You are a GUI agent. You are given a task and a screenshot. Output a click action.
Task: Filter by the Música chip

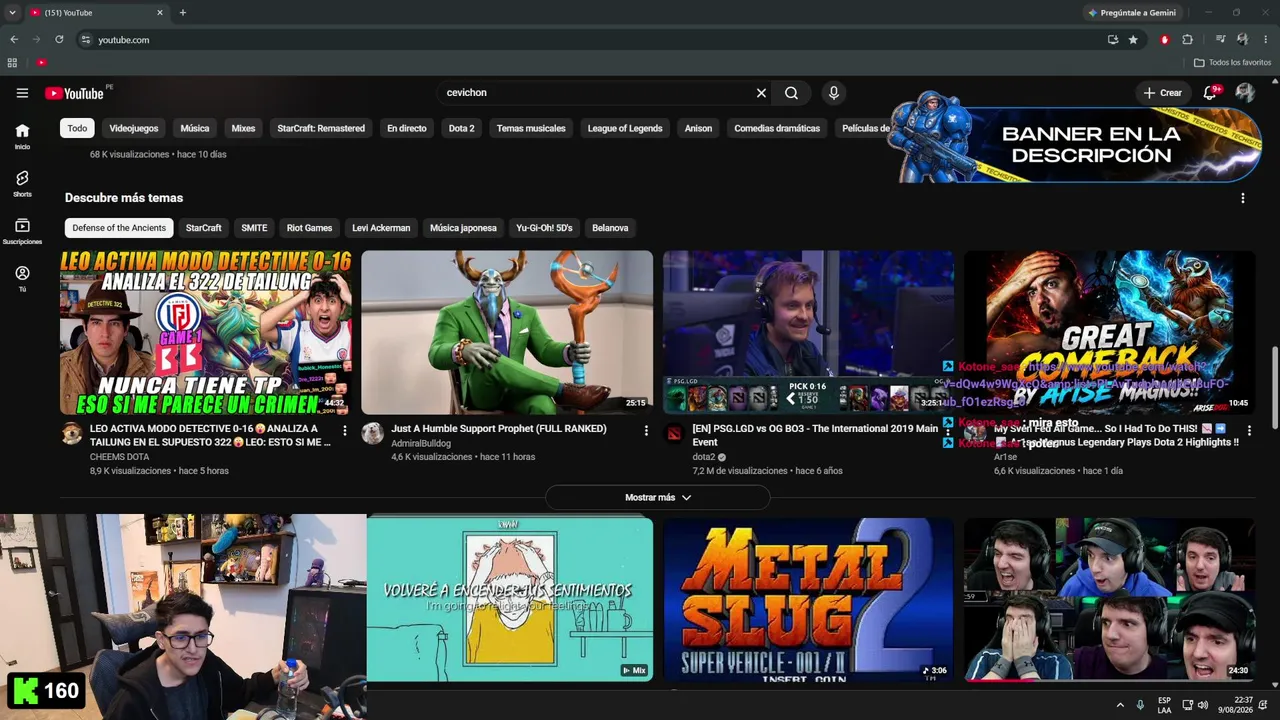pyautogui.click(x=195, y=128)
